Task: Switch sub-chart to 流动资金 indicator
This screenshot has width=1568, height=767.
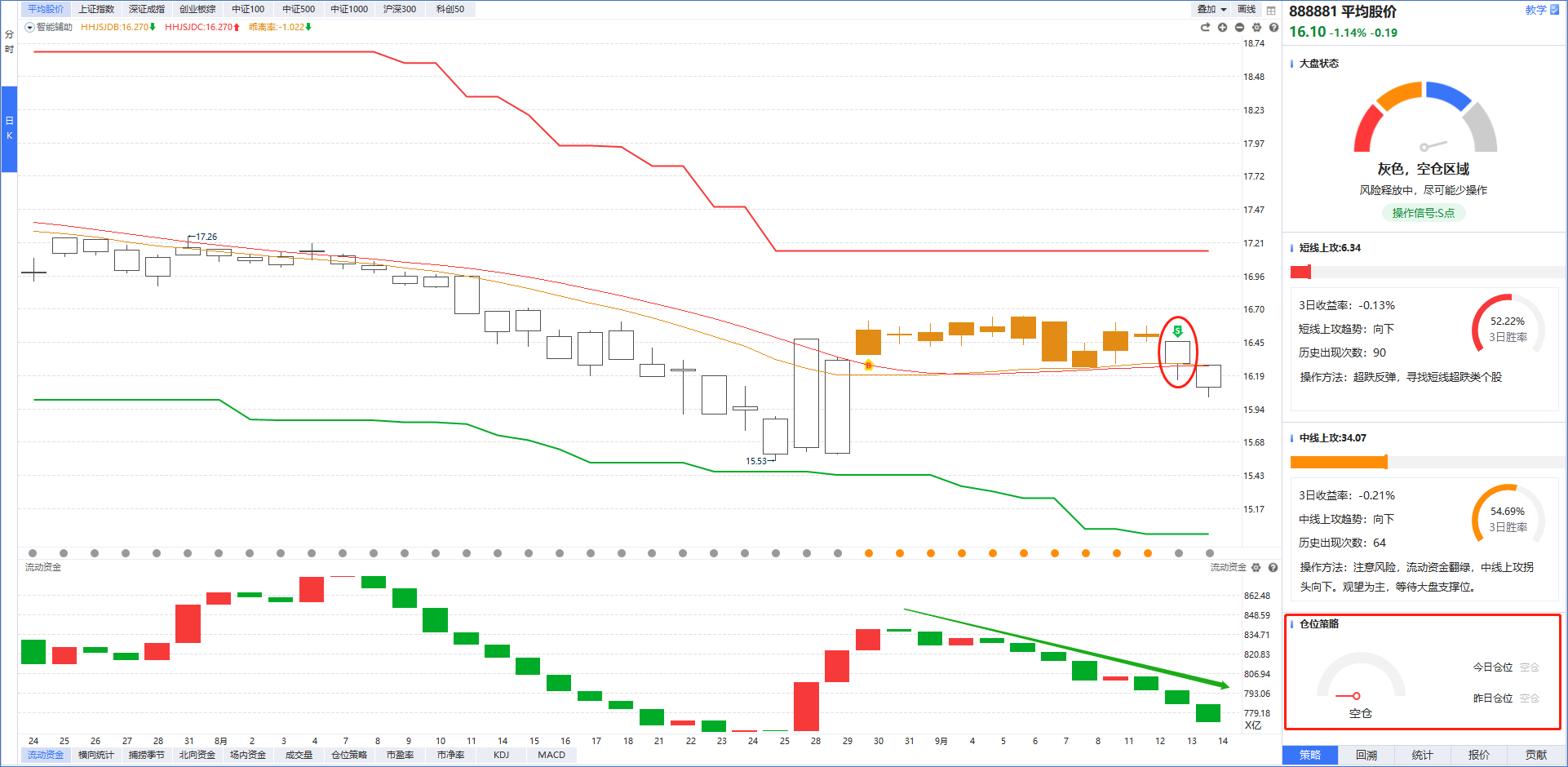Action: [46, 755]
